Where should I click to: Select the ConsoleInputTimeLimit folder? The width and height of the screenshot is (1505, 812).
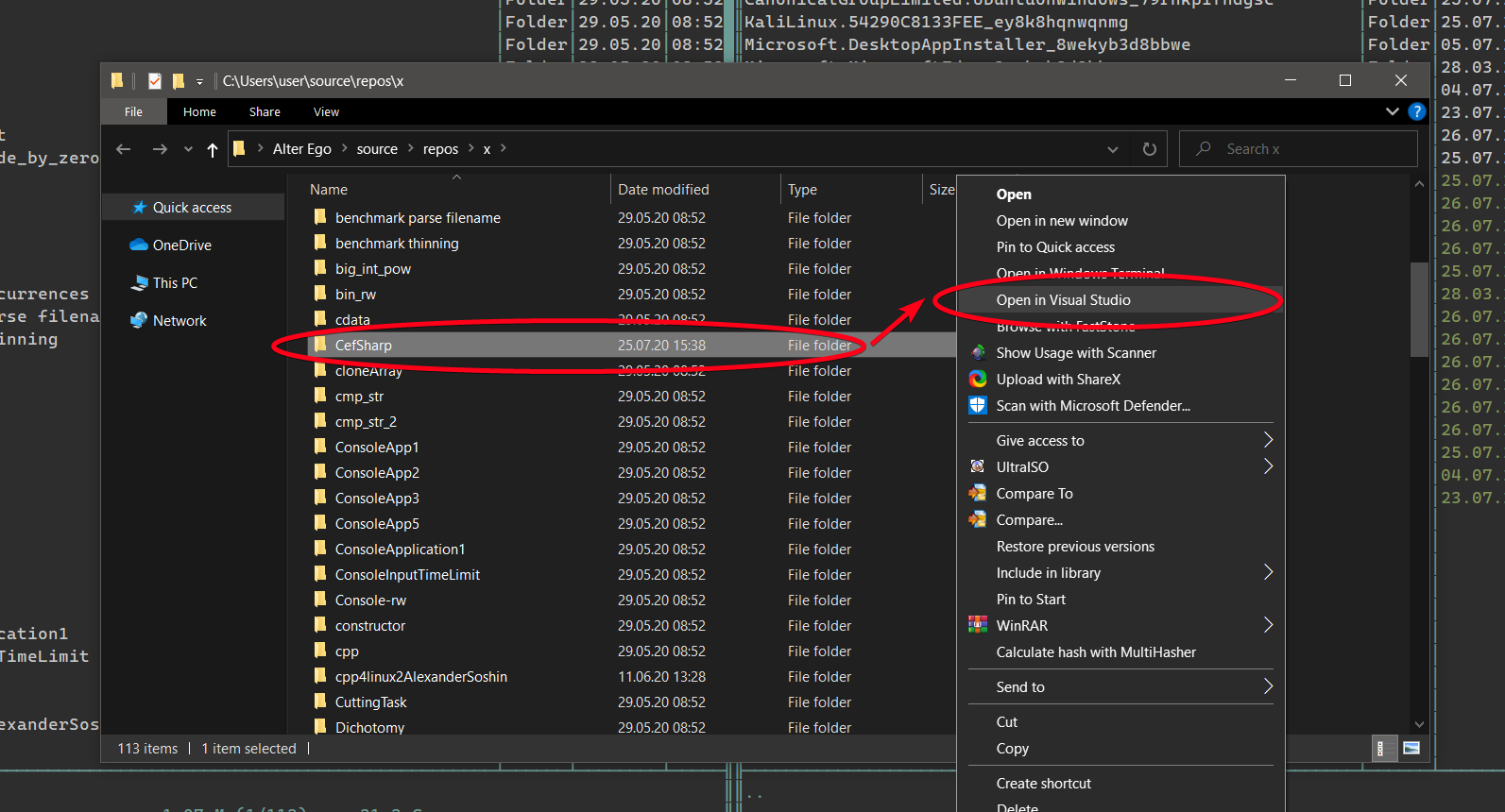407,575
